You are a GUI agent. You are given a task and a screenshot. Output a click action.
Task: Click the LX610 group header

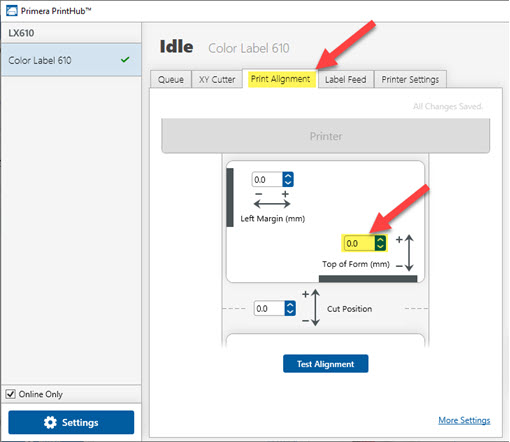pos(71,33)
